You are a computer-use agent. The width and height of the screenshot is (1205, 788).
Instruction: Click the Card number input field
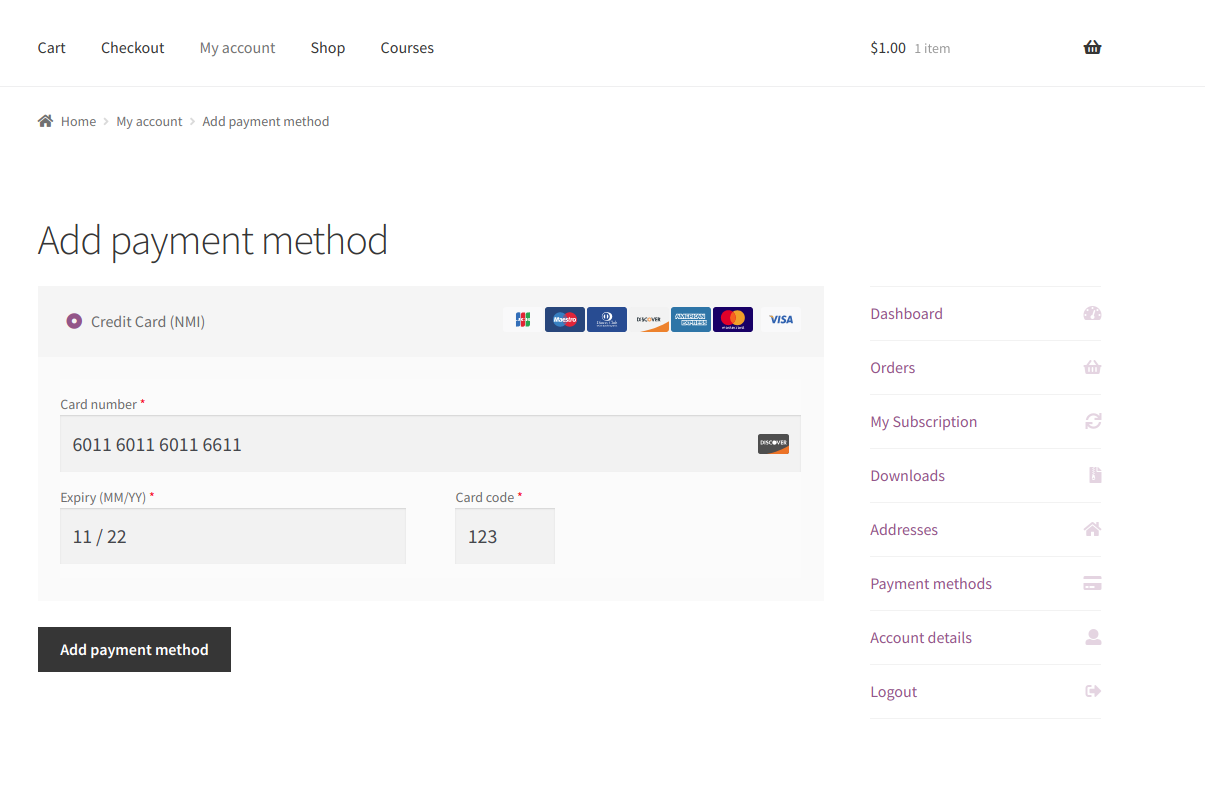[400, 444]
